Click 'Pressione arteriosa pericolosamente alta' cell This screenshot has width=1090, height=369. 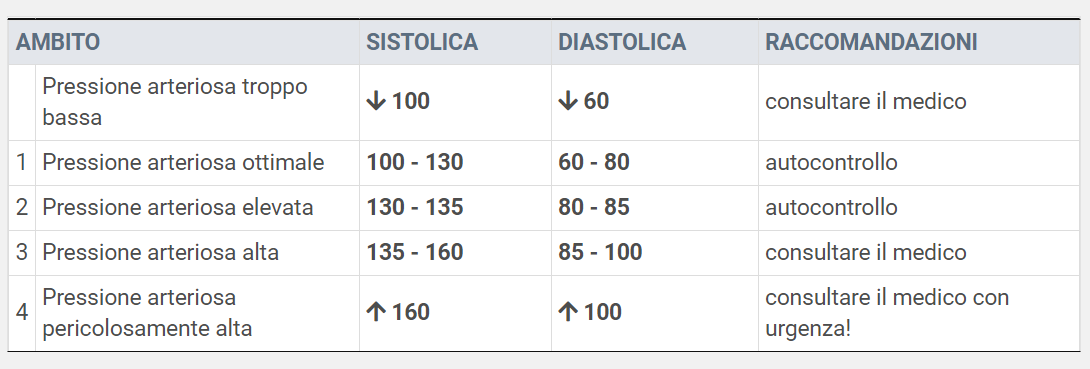(x=197, y=313)
